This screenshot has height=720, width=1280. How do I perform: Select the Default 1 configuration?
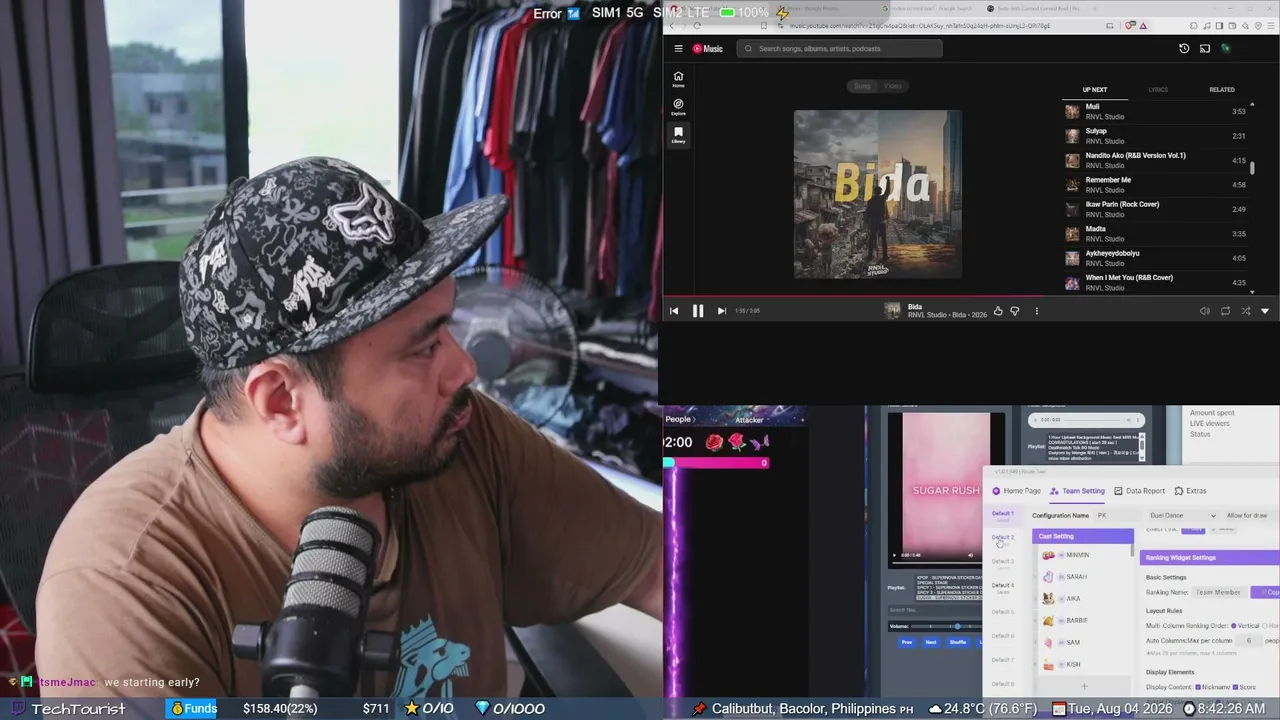coord(1002,515)
